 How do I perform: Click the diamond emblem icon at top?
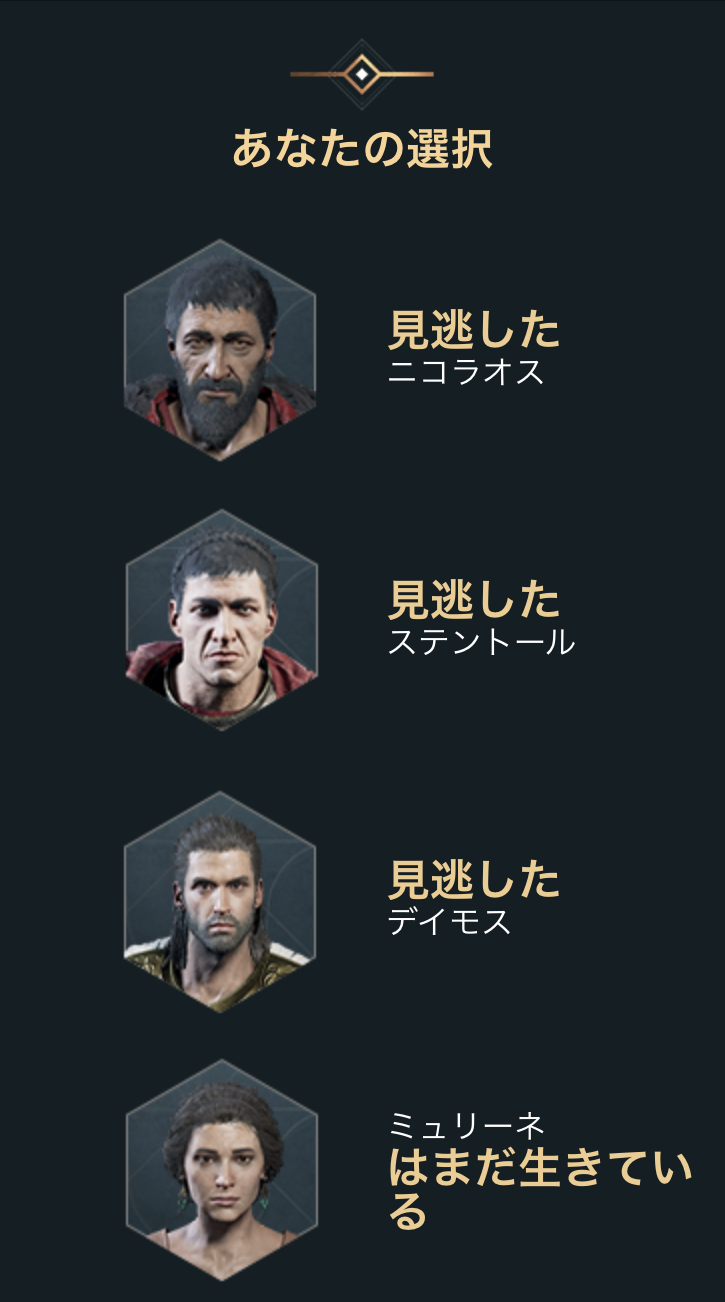362,74
